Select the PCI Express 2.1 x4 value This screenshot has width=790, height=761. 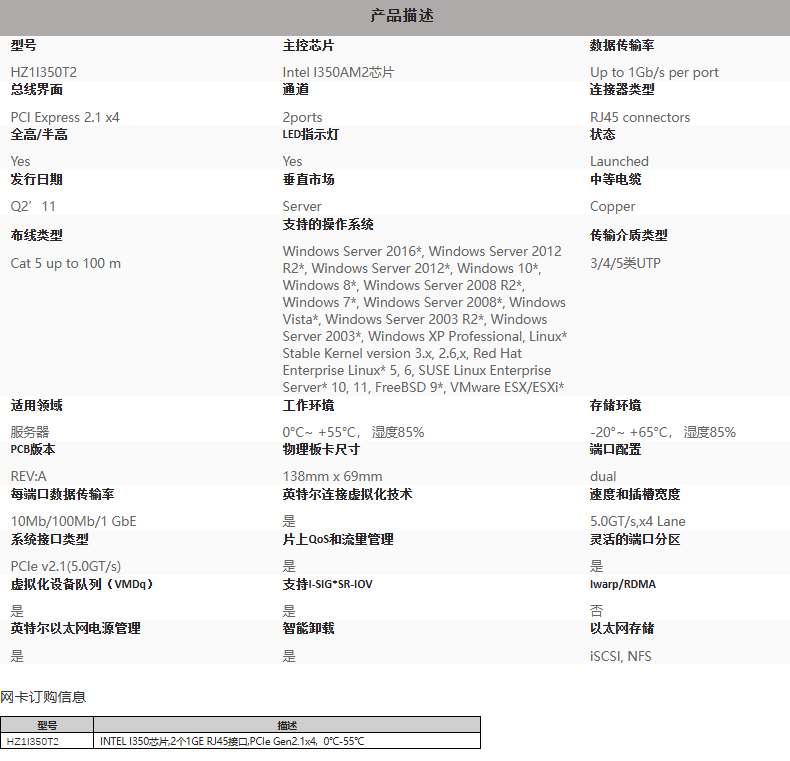pos(65,117)
